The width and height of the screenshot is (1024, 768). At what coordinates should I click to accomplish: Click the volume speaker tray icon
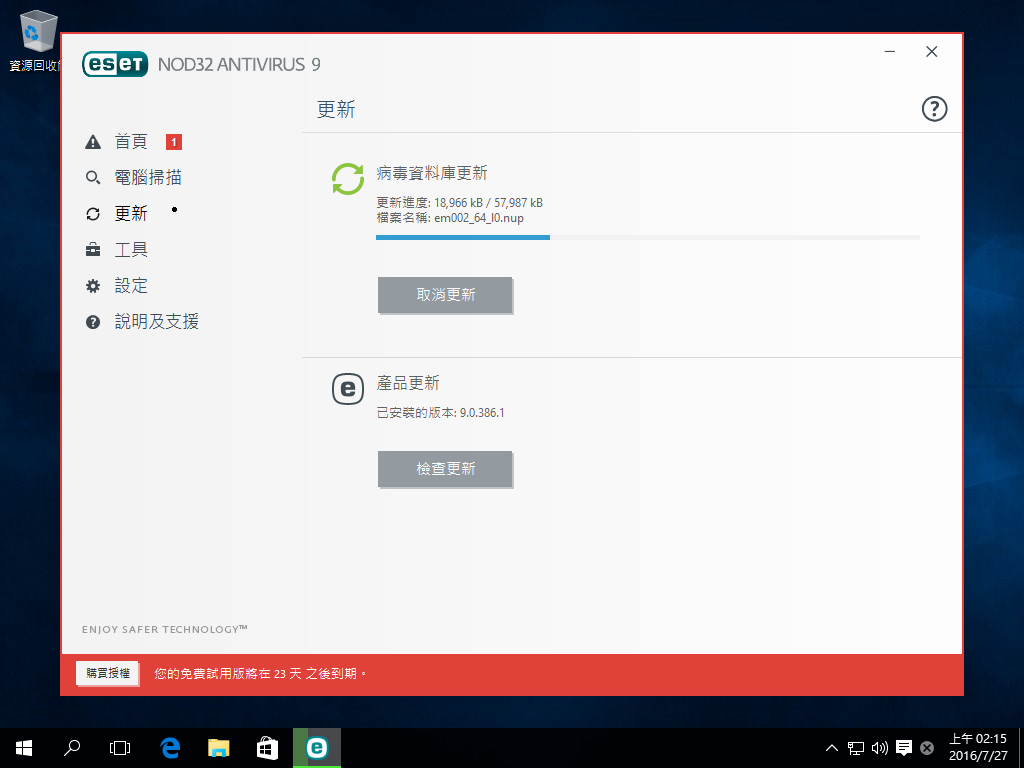click(880, 748)
